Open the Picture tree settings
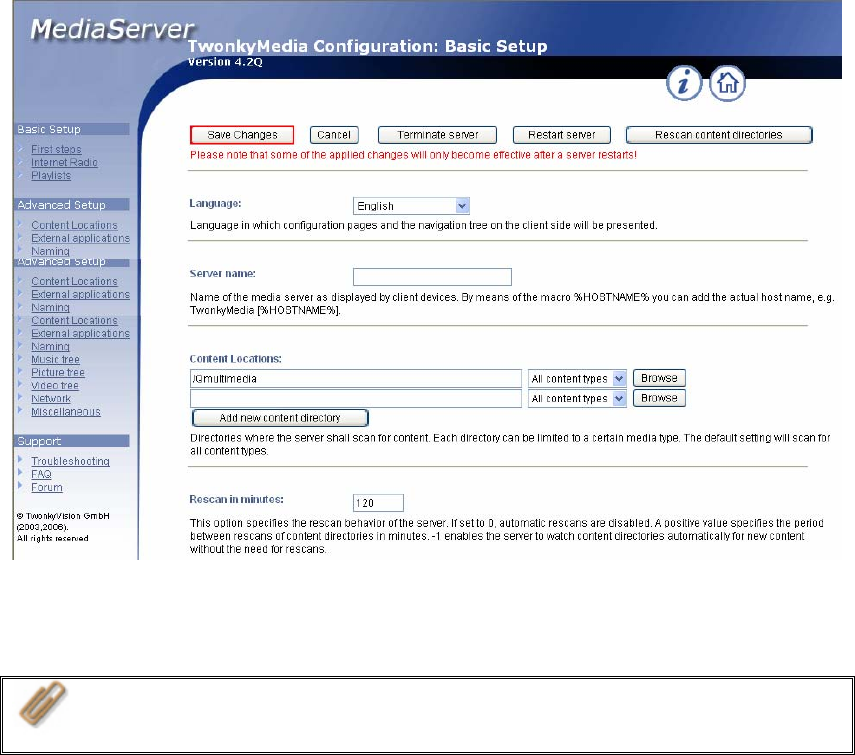 (x=58, y=373)
